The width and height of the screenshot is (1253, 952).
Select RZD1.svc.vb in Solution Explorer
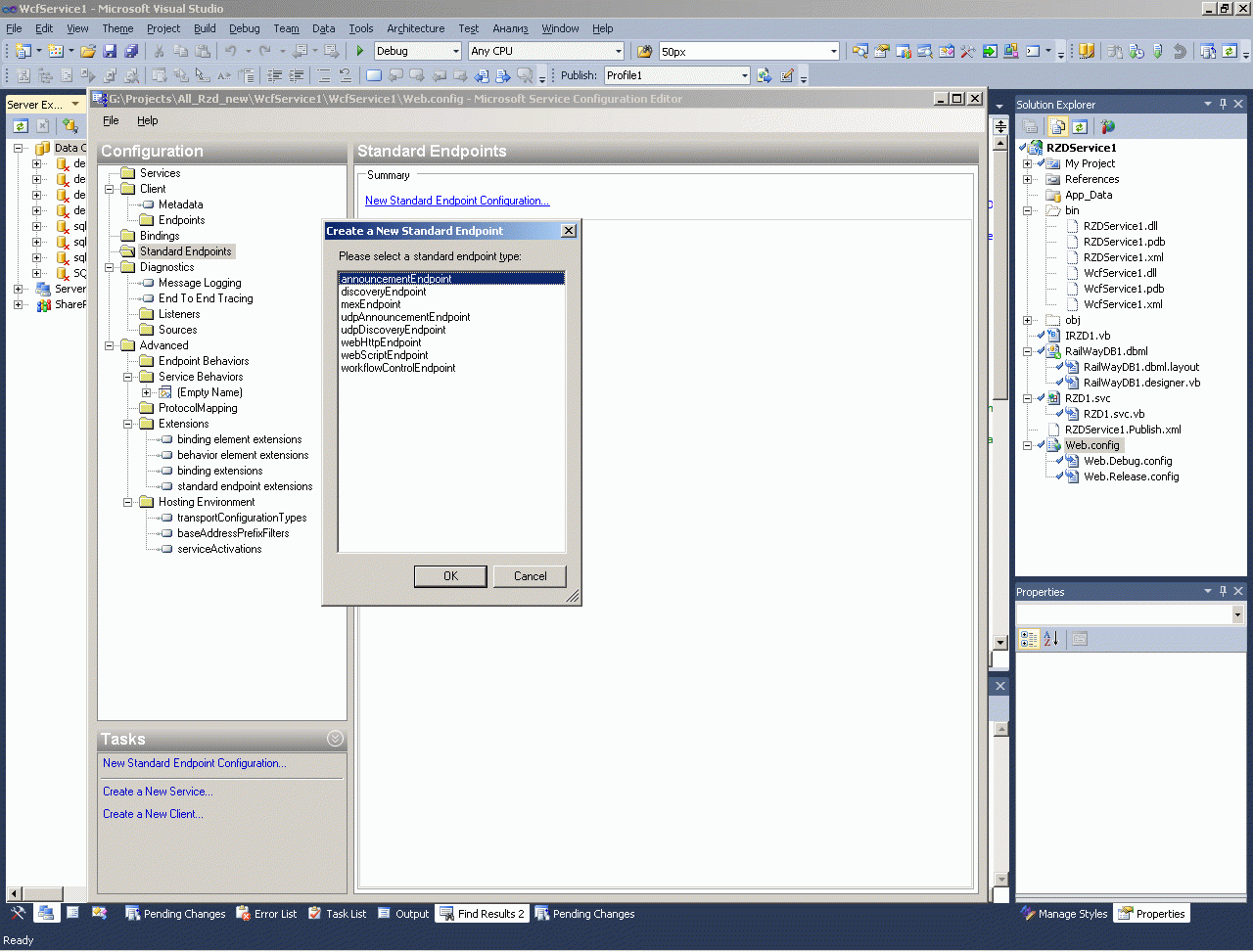coord(1114,414)
